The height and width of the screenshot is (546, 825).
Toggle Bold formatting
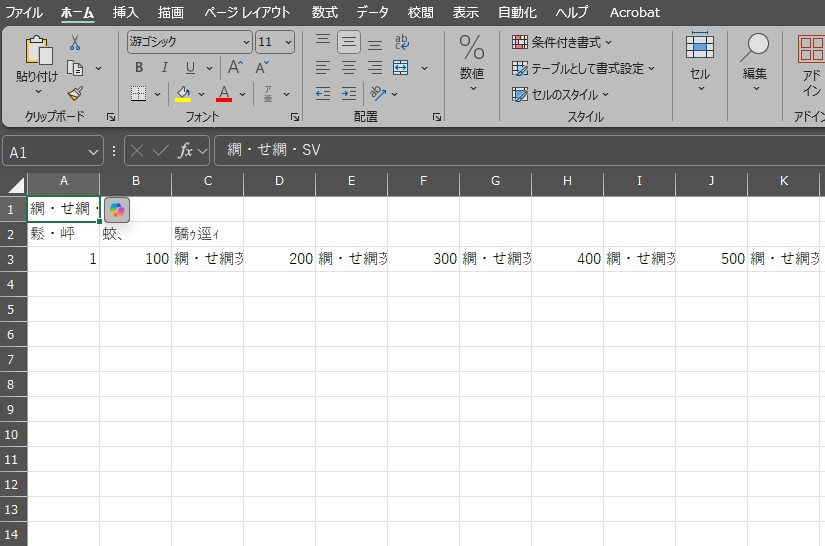pyautogui.click(x=139, y=67)
